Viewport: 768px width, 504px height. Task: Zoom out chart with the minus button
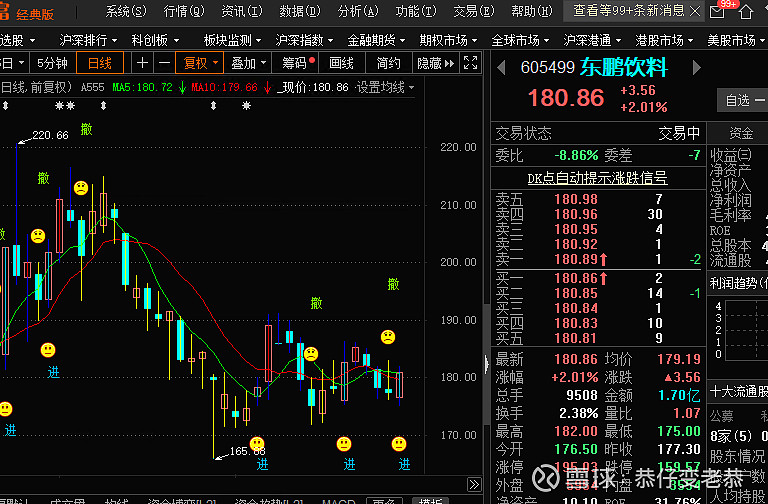coord(165,63)
